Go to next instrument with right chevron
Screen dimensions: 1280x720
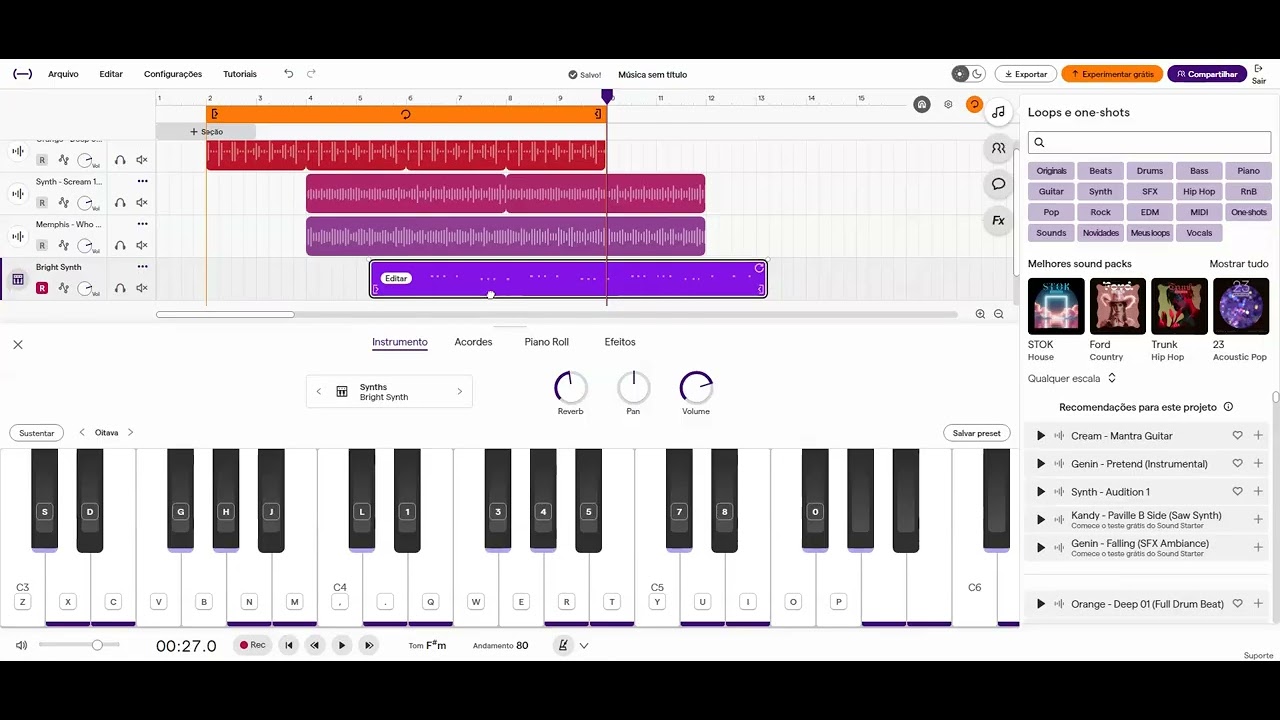460,392
